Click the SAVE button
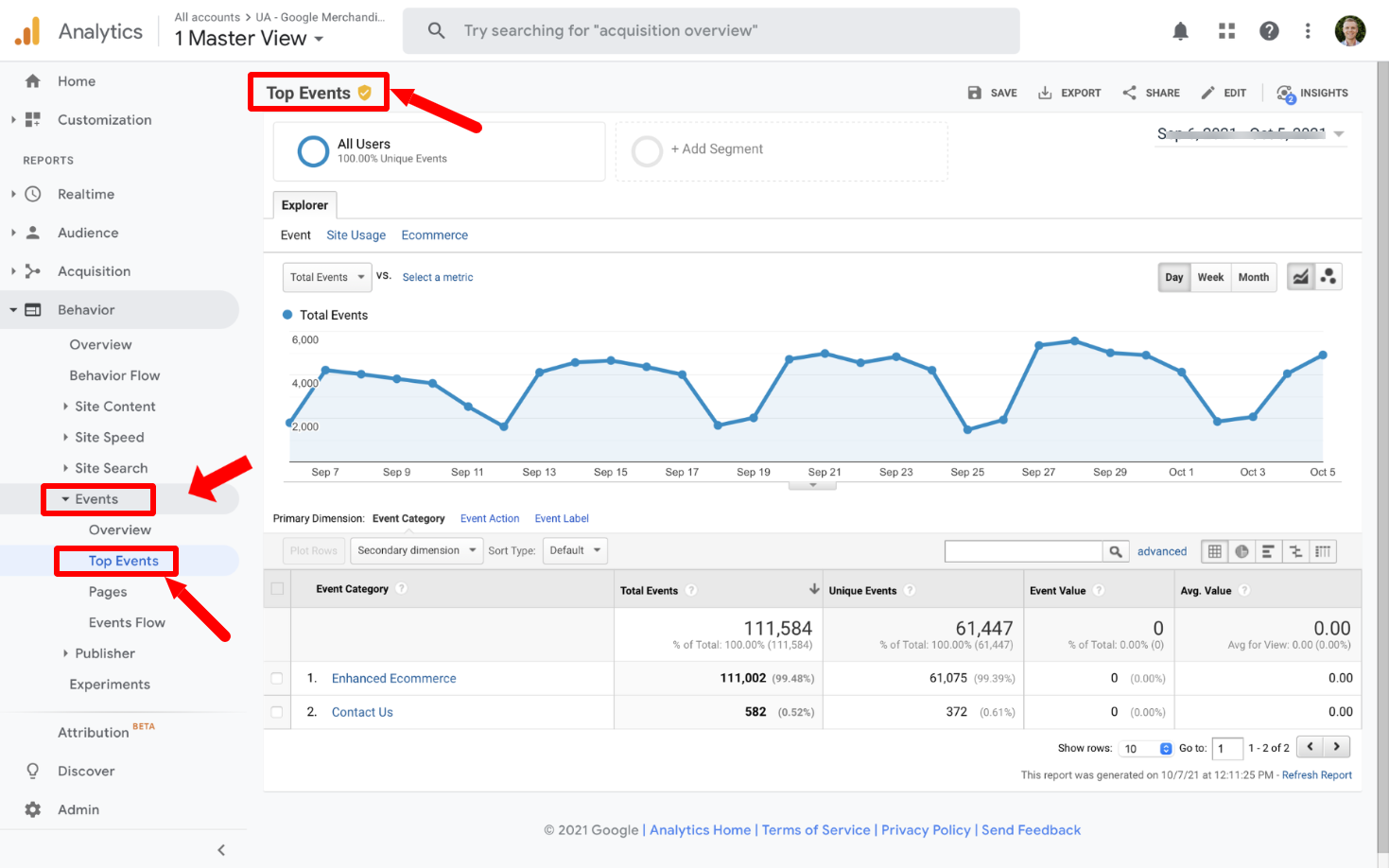 pos(992,93)
